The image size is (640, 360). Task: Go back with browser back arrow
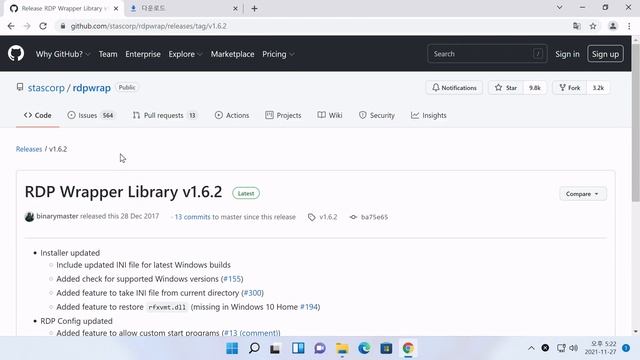(x=11, y=26)
